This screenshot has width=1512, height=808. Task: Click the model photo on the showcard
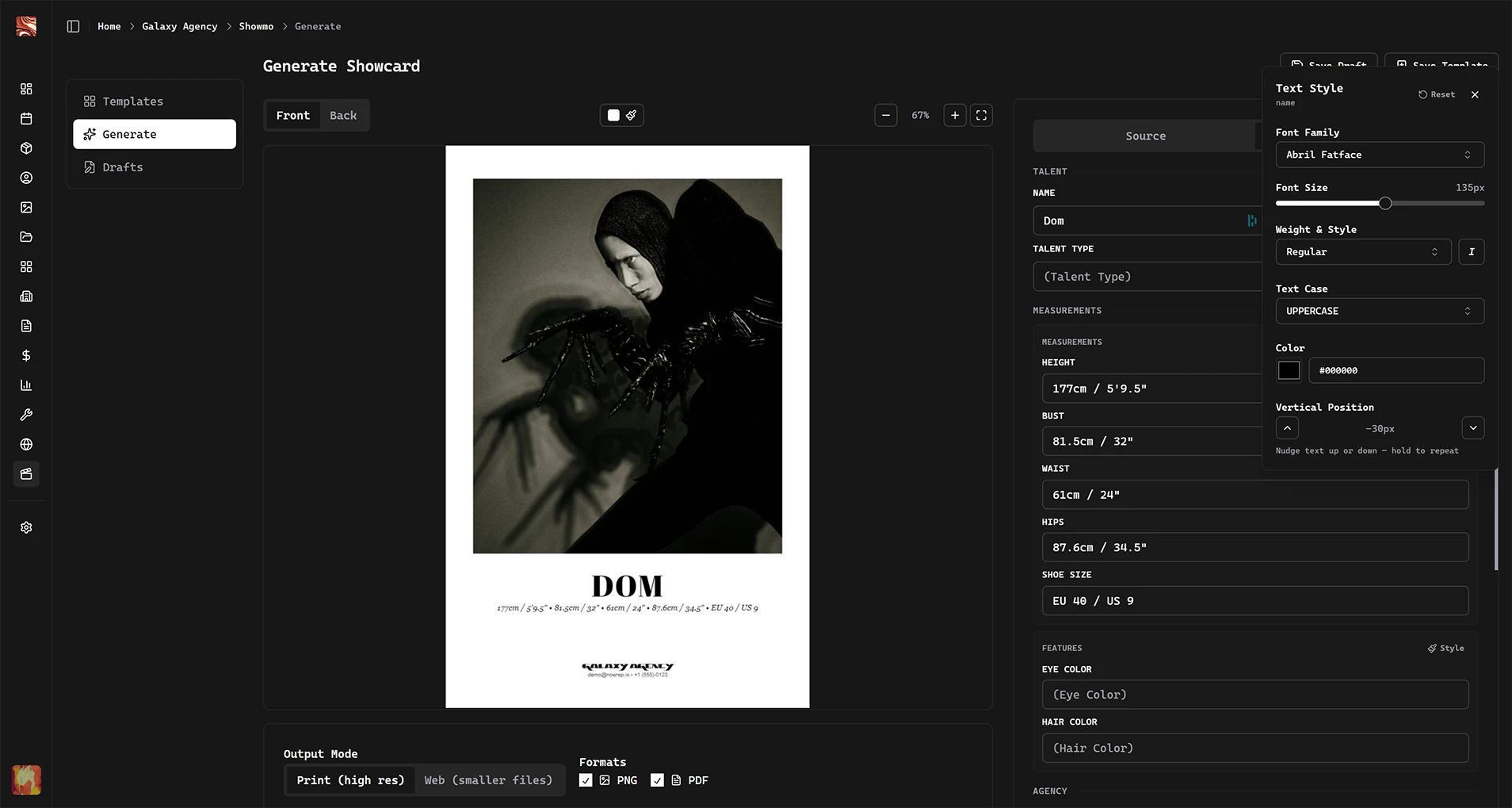click(628, 366)
